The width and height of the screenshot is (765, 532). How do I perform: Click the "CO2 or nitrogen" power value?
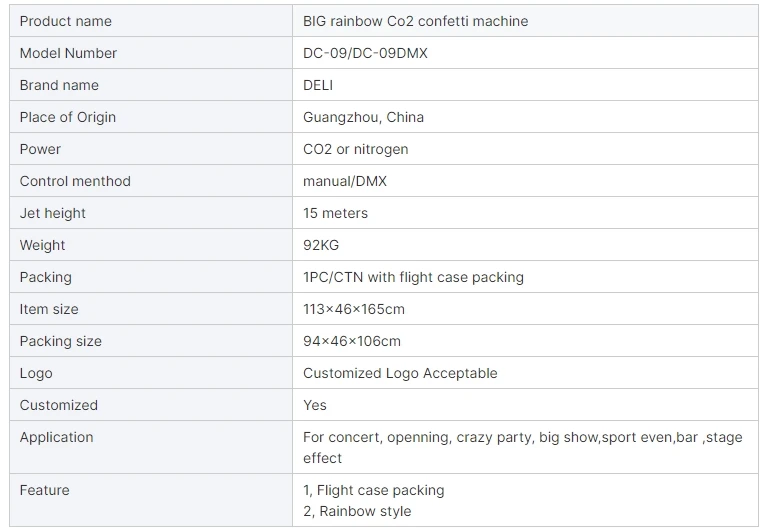point(355,149)
